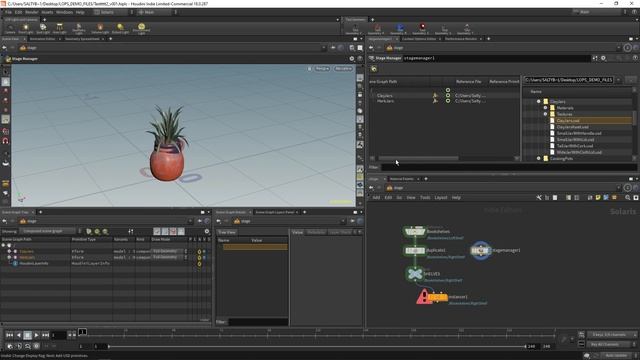Viewport: 640px width, 360px height.
Task: Expand the Textures folder in file browser
Action: (545, 114)
